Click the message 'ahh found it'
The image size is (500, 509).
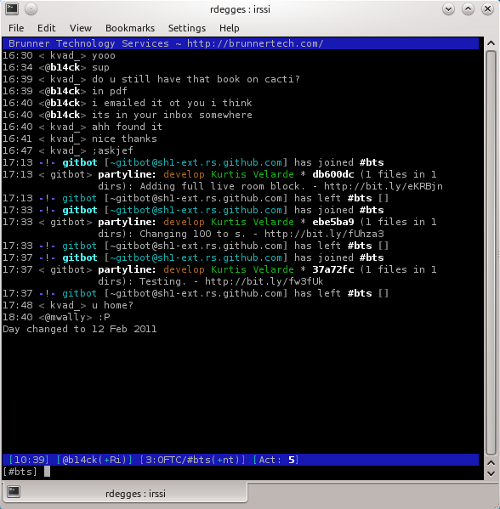click(x=127, y=127)
